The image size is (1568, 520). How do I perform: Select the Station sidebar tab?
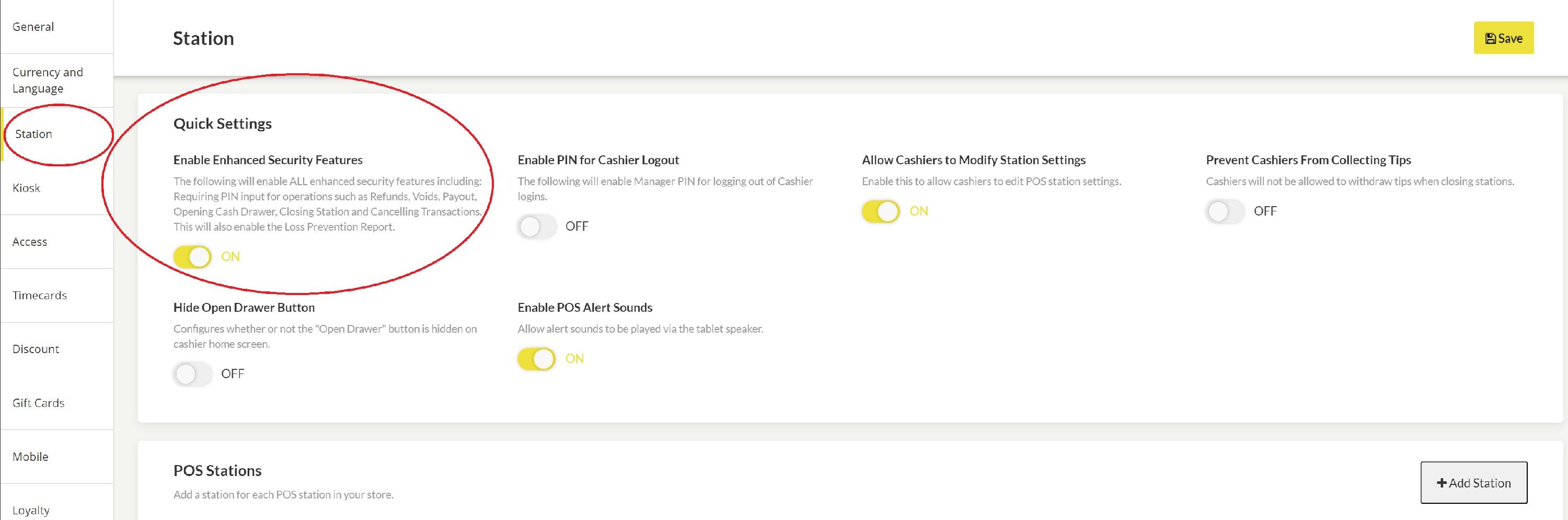point(57,134)
